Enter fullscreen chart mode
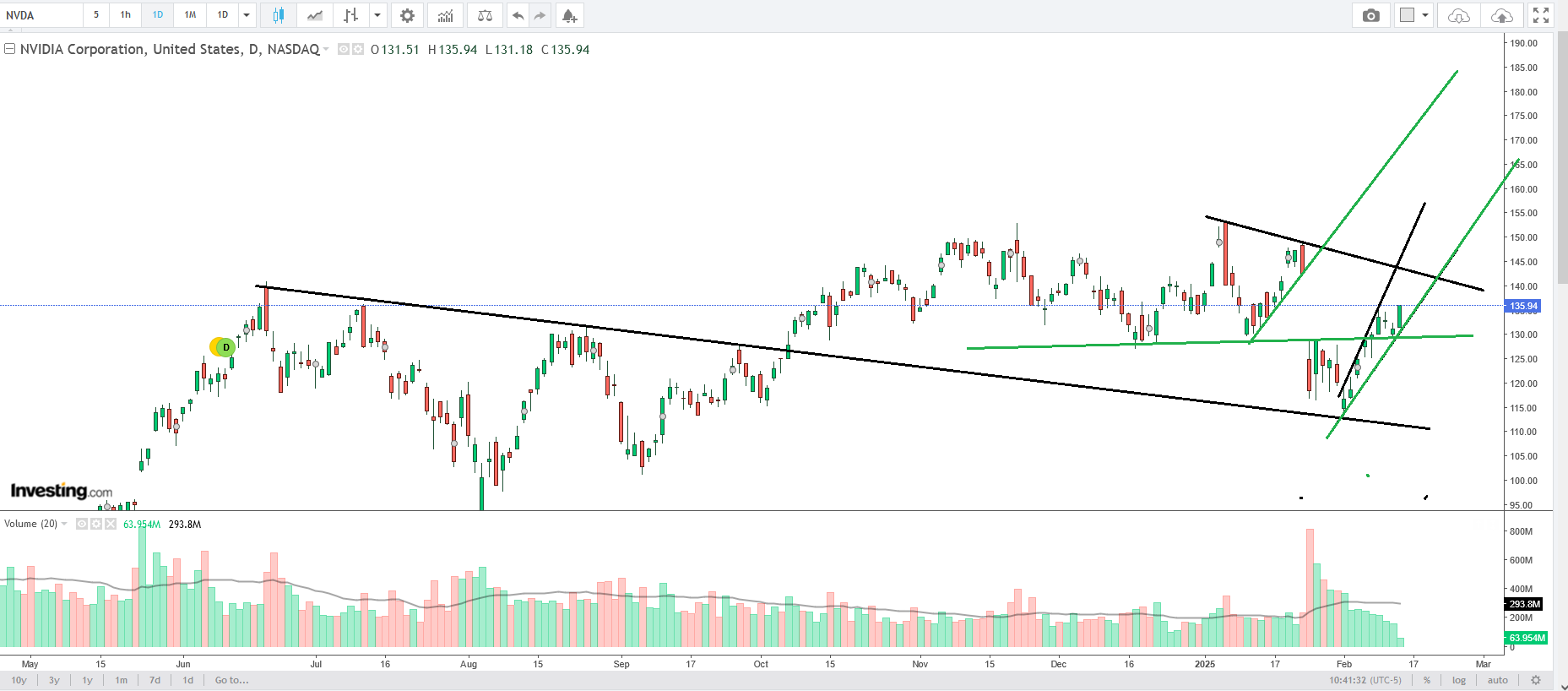The image size is (1568, 691). click(1541, 15)
